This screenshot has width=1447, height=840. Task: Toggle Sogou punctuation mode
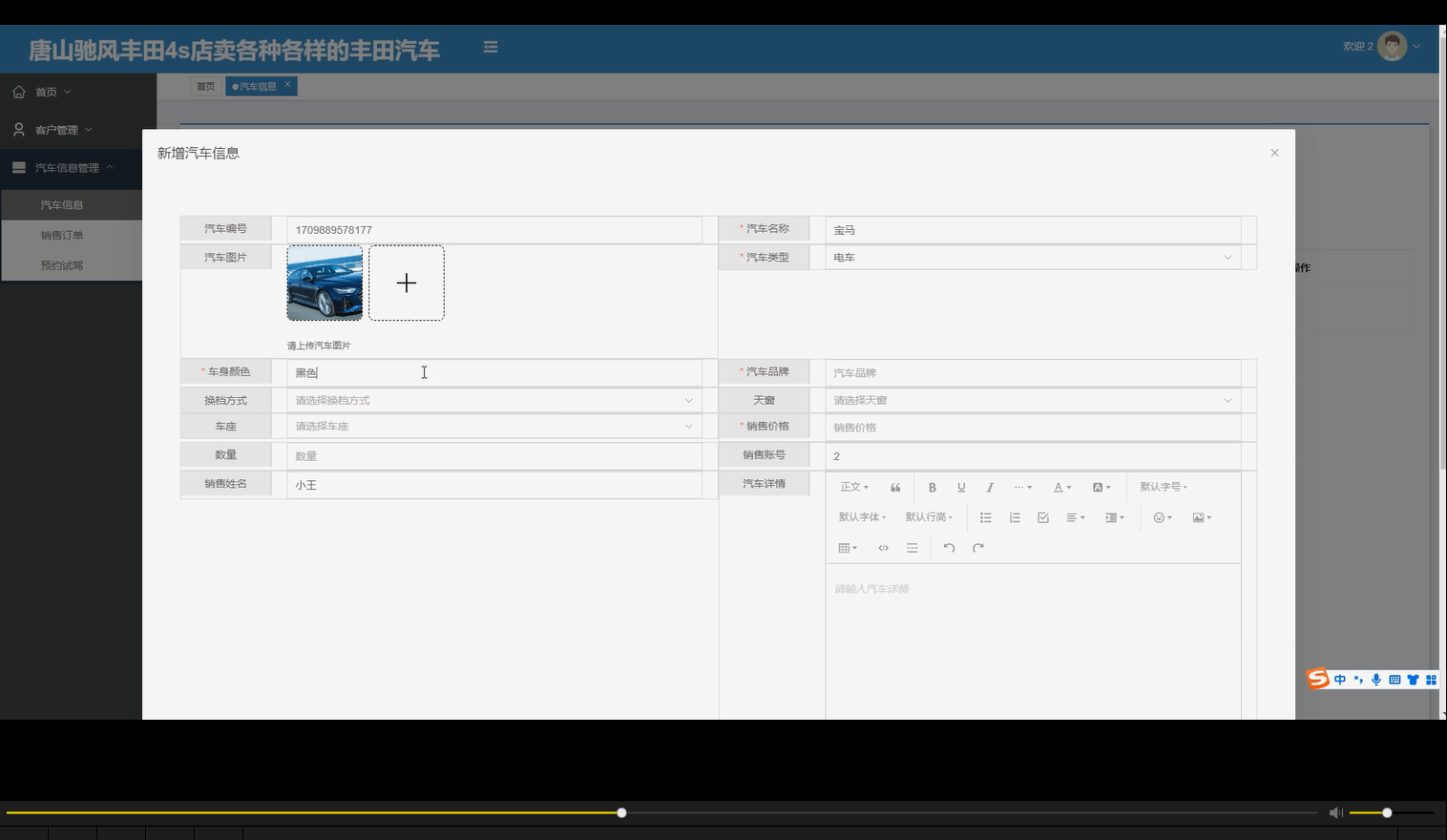point(1358,680)
